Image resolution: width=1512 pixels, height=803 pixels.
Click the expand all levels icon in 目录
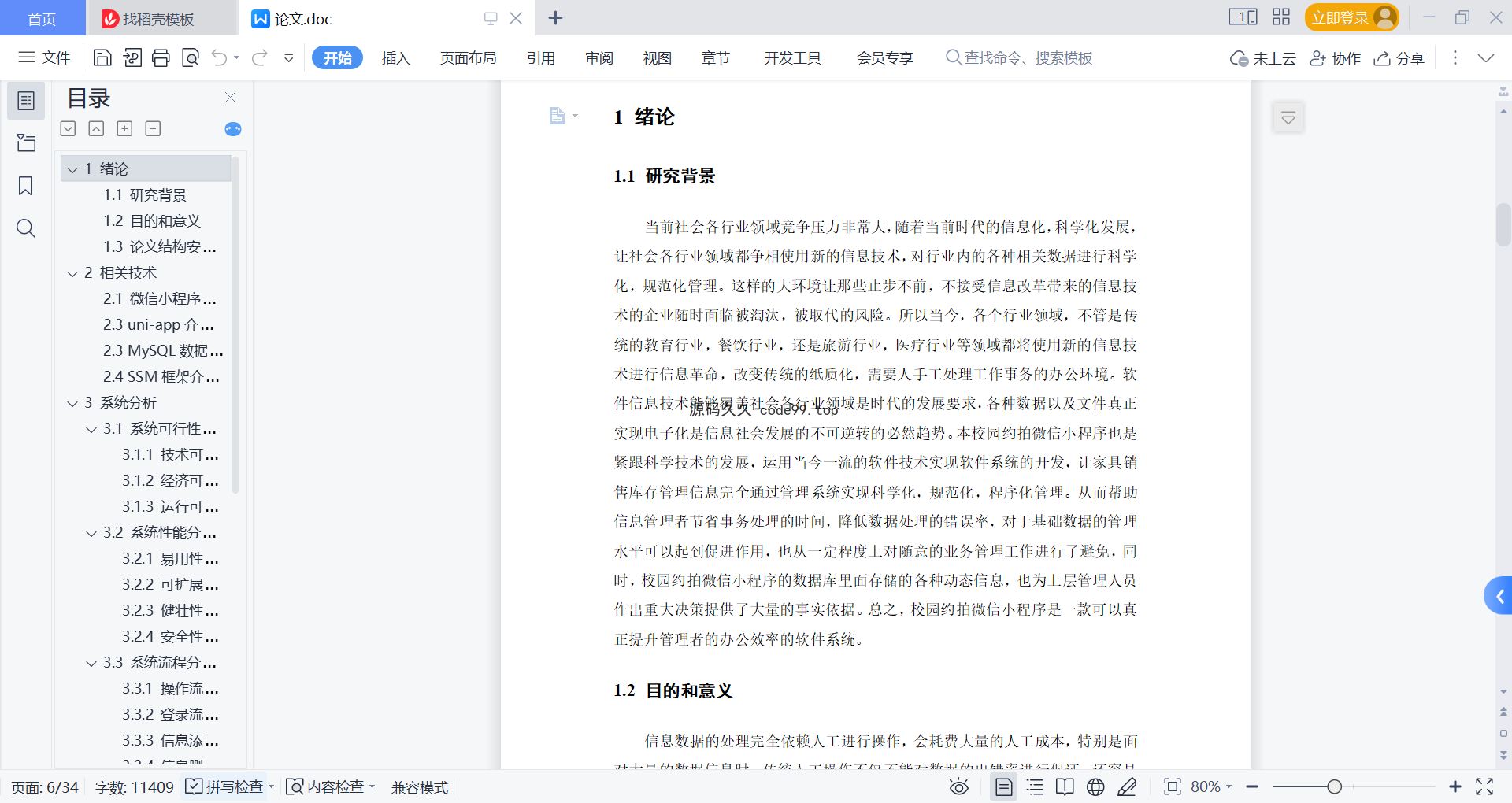[x=69, y=128]
